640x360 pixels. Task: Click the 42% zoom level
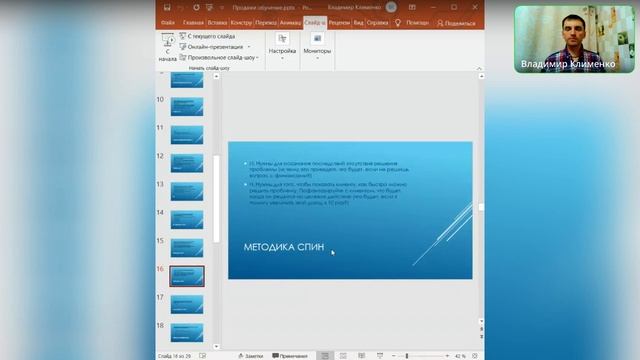[x=460, y=356]
